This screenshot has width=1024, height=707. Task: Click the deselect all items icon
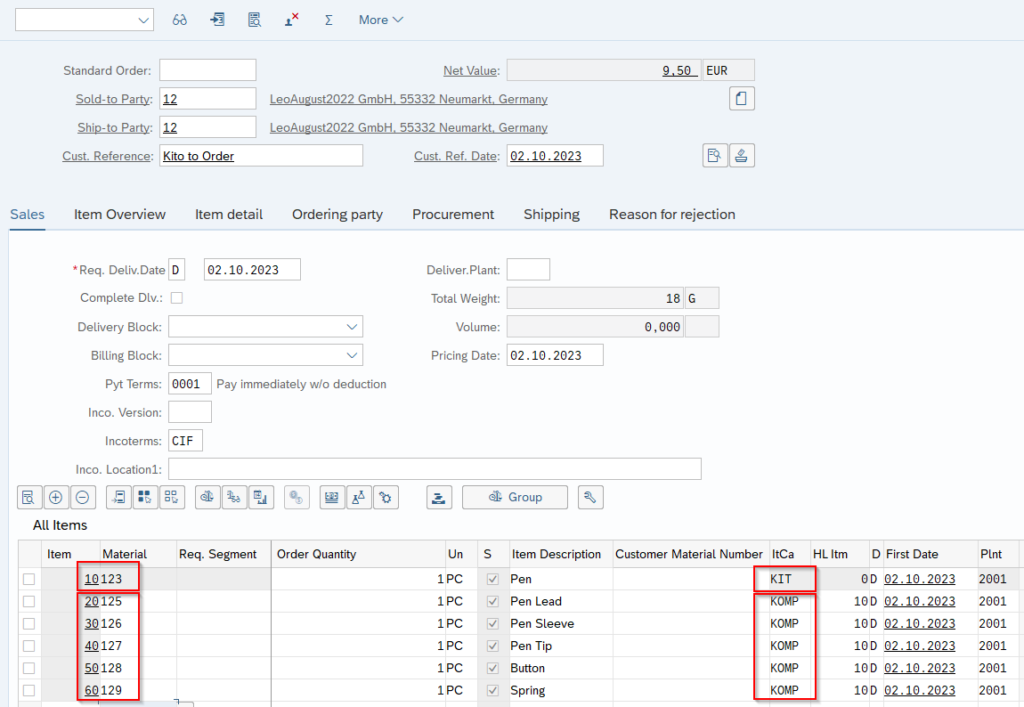point(172,497)
